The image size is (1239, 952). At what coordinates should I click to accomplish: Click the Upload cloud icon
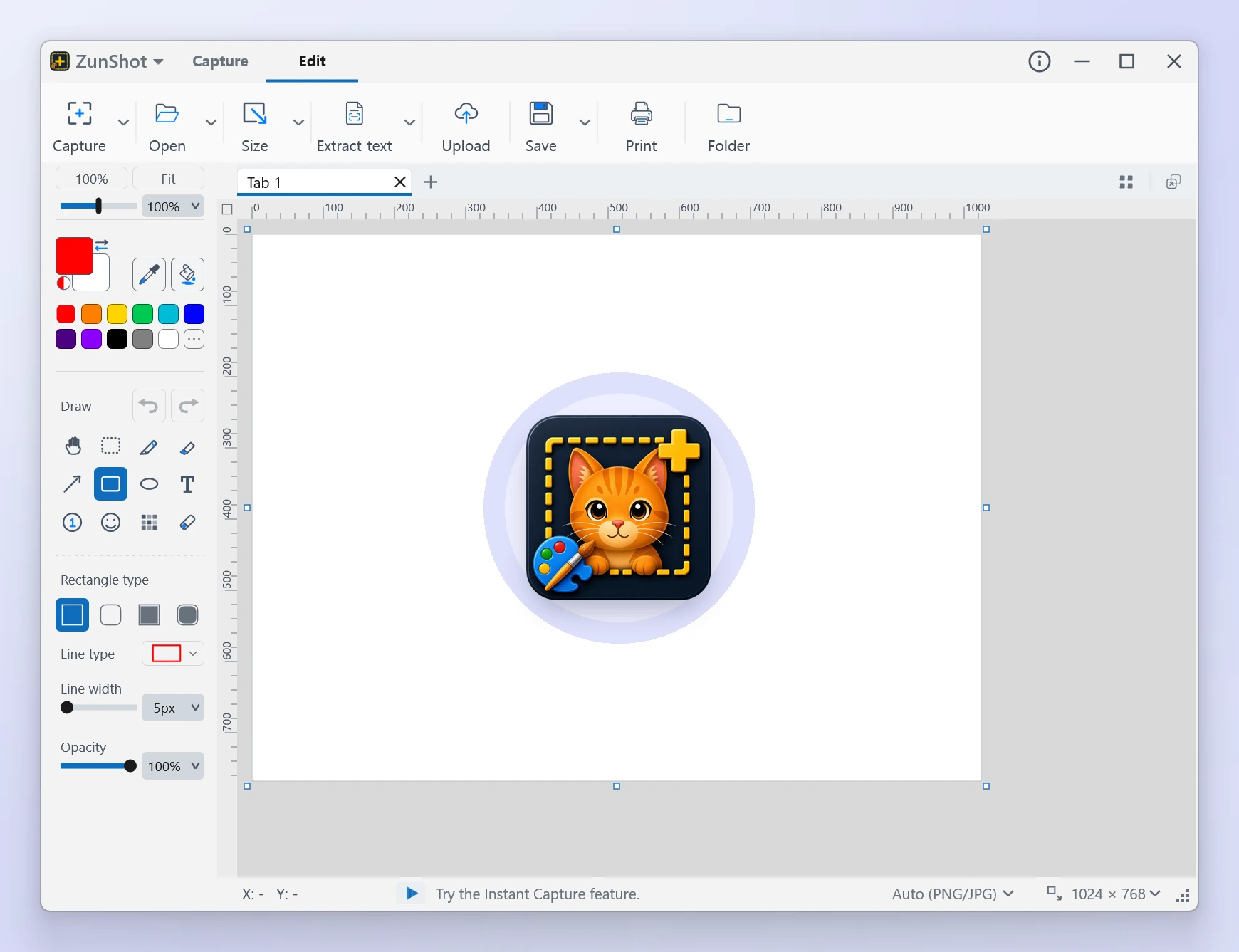466,113
